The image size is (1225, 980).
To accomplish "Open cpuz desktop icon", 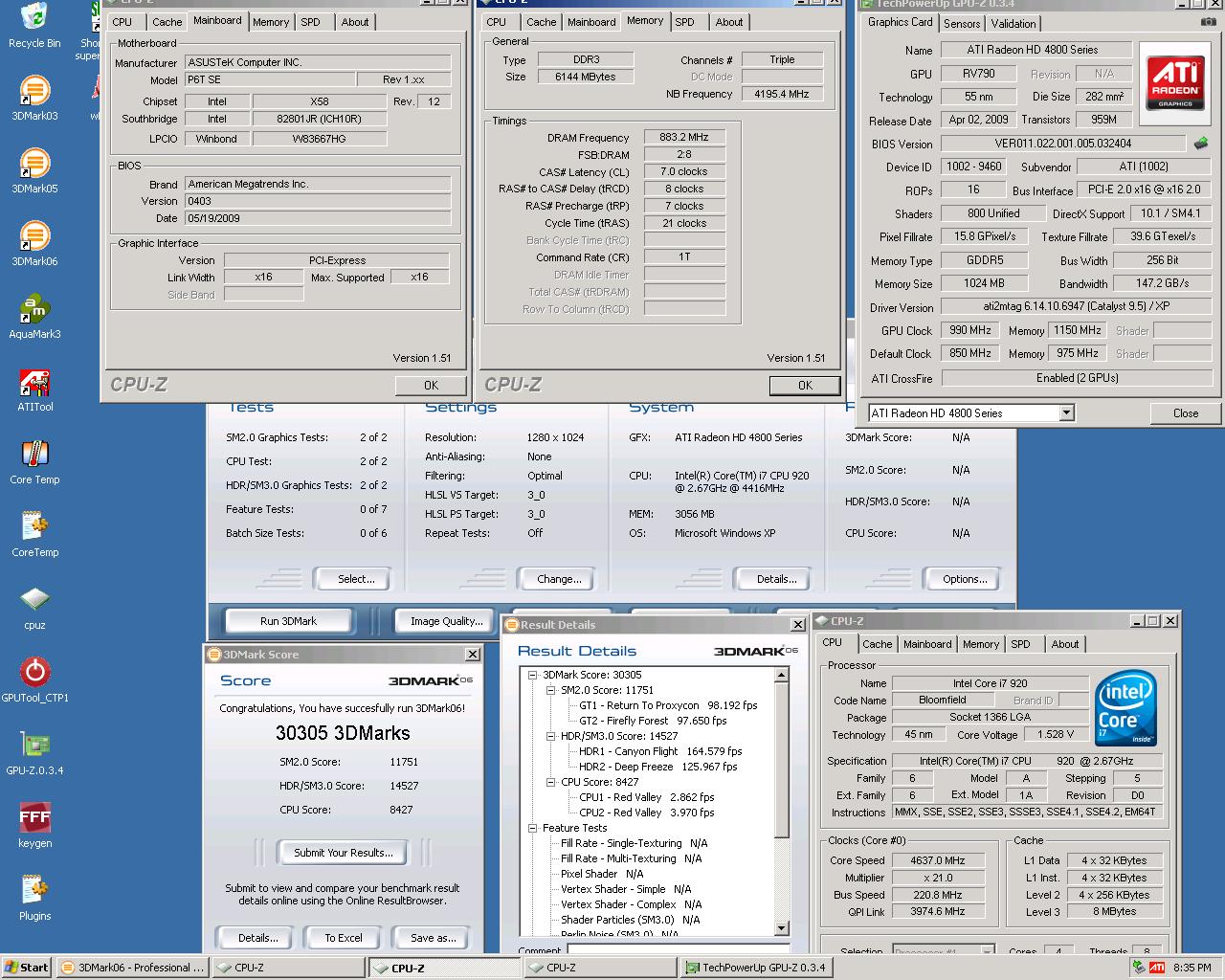I will pyautogui.click(x=34, y=608).
